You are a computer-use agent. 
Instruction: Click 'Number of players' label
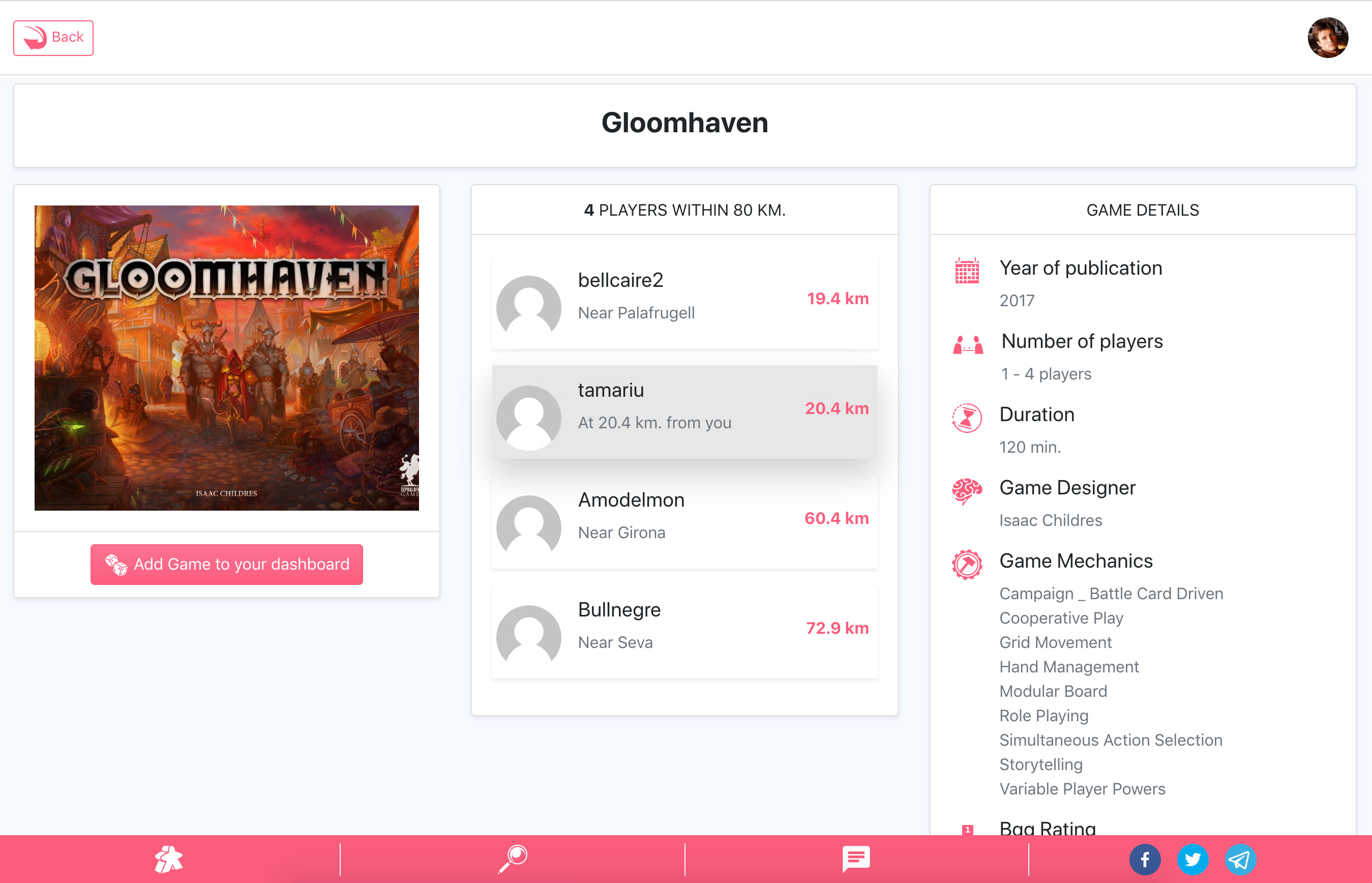(1082, 341)
